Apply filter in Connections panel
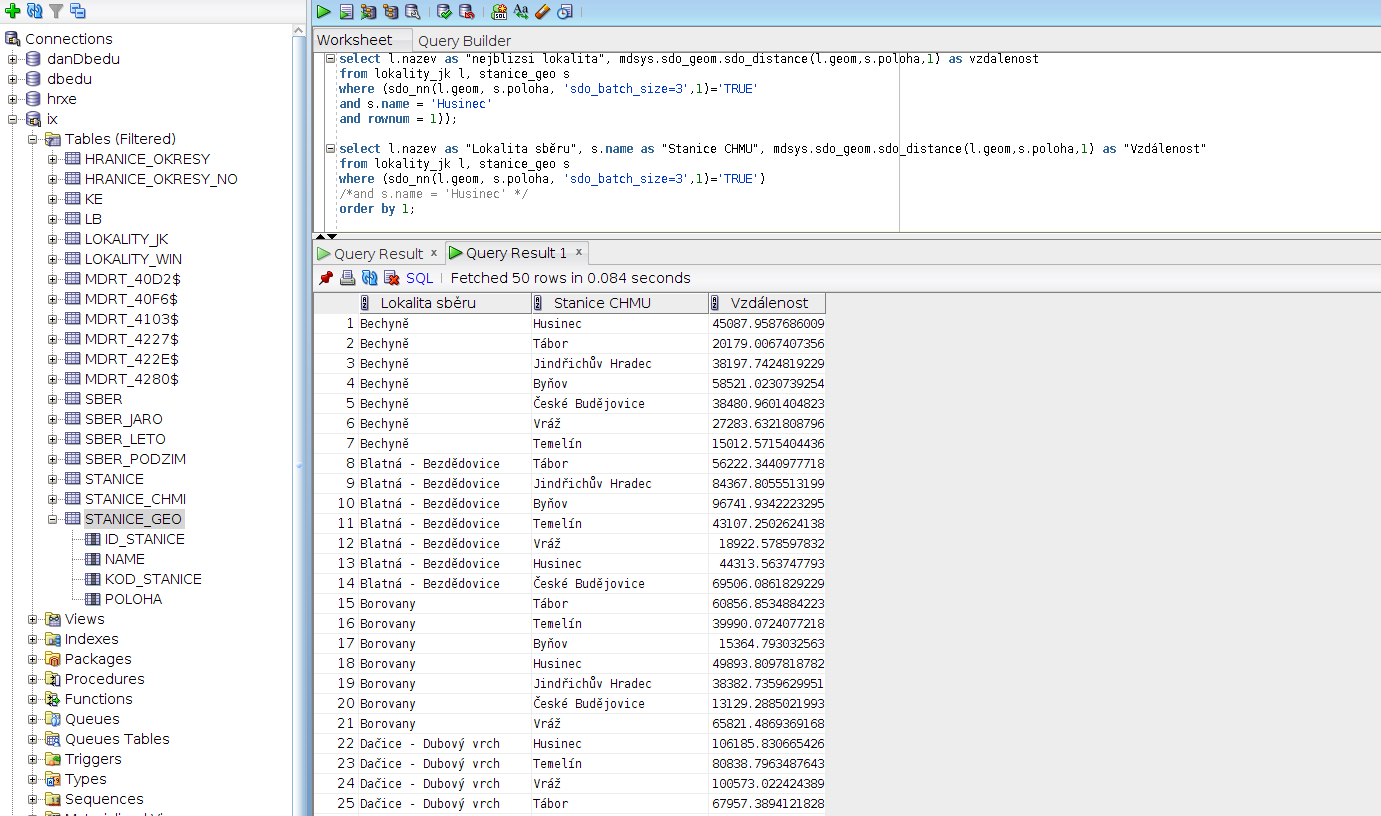Viewport: 1381px width, 816px height. point(56,11)
